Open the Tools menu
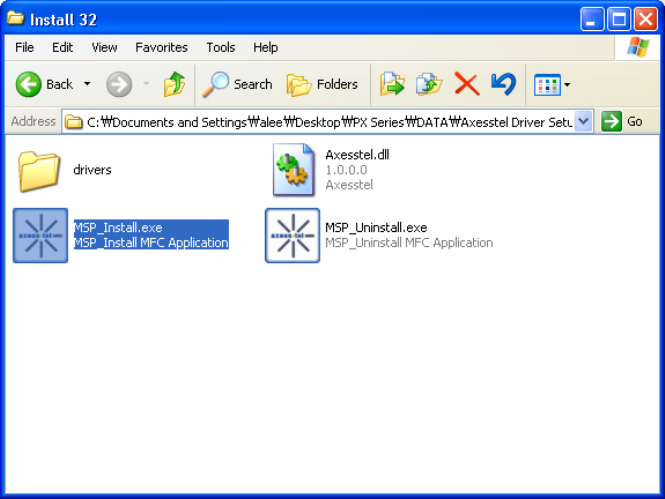This screenshot has width=665, height=499. point(221,47)
